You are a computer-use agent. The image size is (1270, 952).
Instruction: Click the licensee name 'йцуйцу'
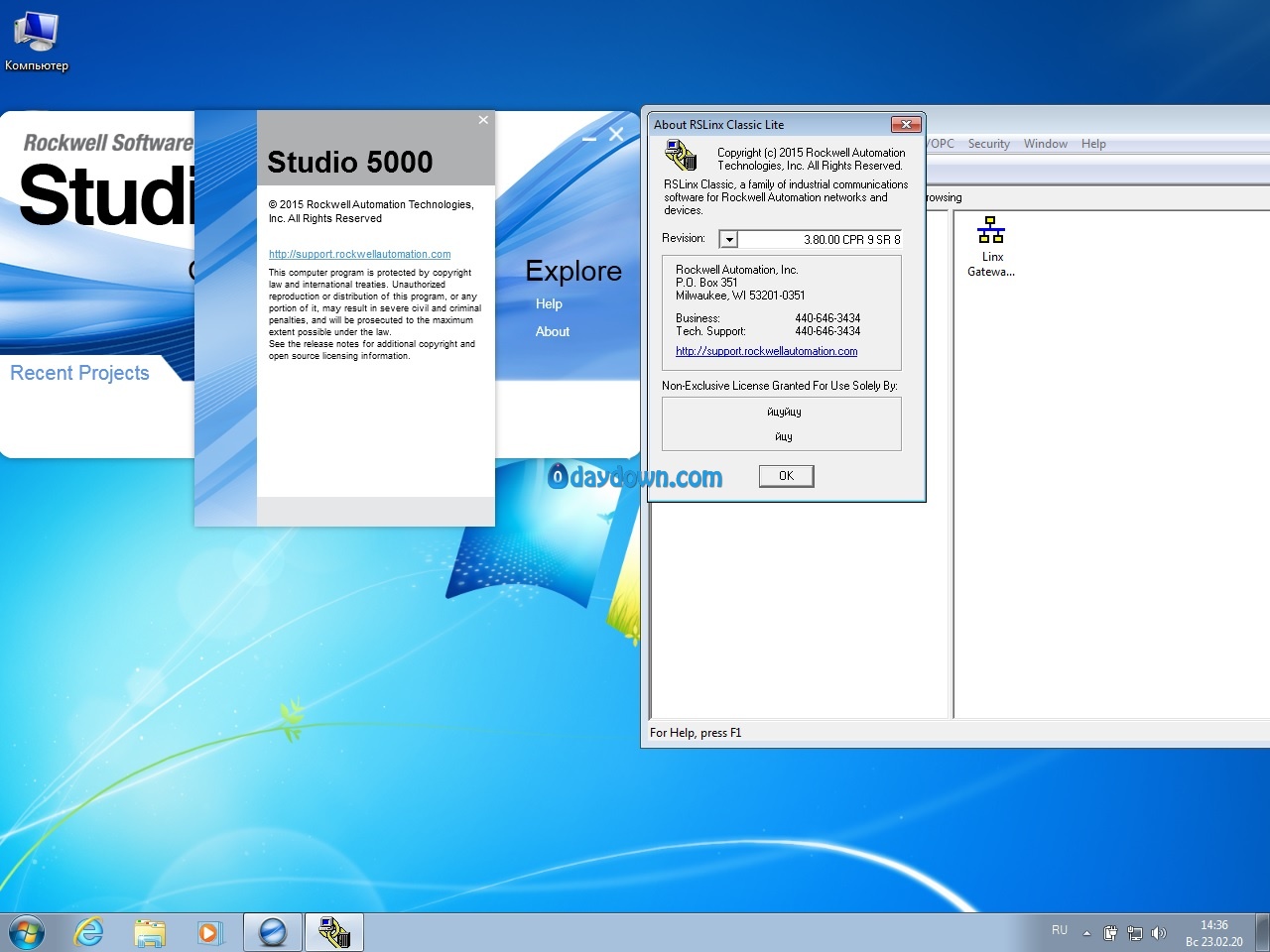[784, 412]
